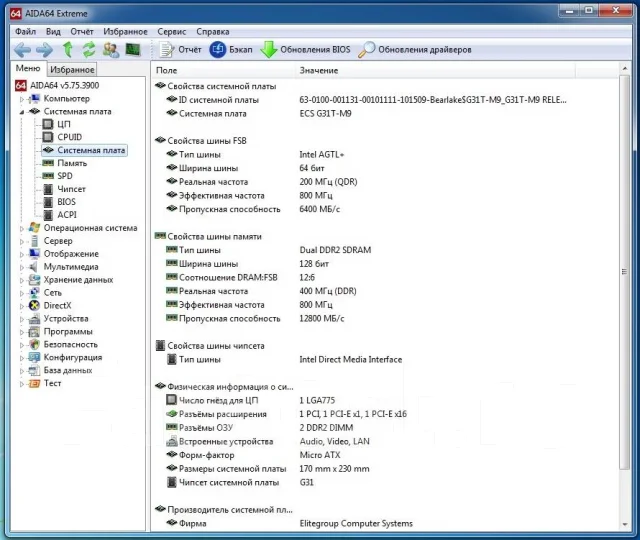Click the DirectX icon in tree
640x540 pixels.
tap(34, 305)
